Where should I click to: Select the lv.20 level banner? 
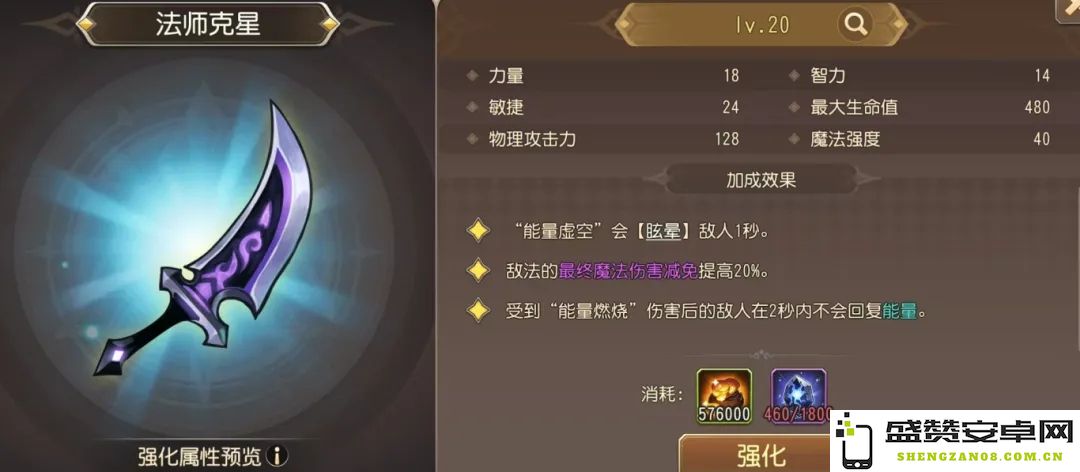tap(761, 25)
